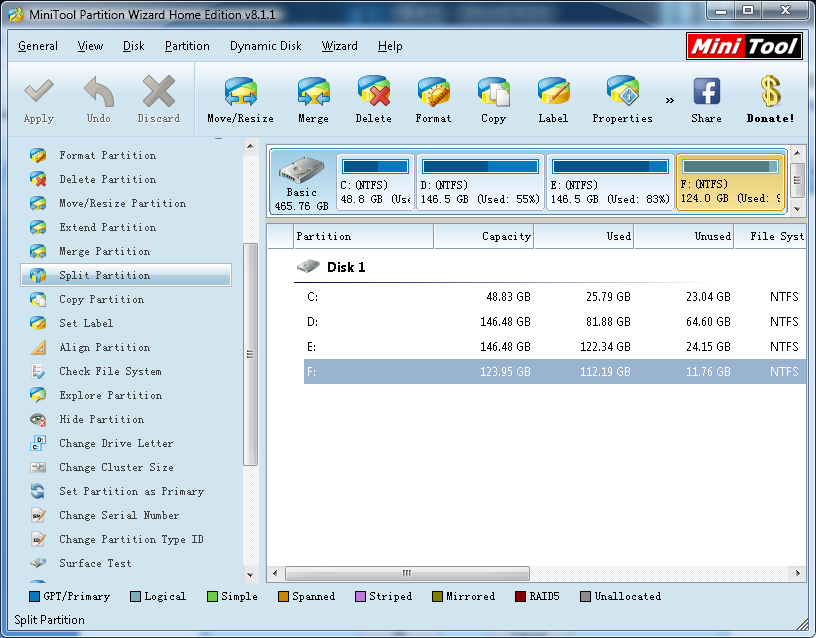The height and width of the screenshot is (638, 816).
Task: Click the Surface Test text link
Action: tap(95, 563)
